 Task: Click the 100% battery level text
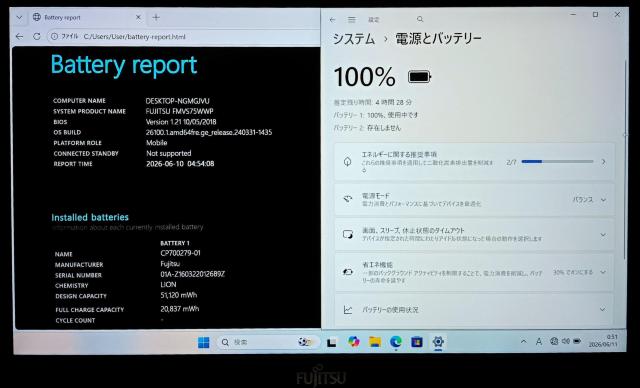tap(364, 77)
